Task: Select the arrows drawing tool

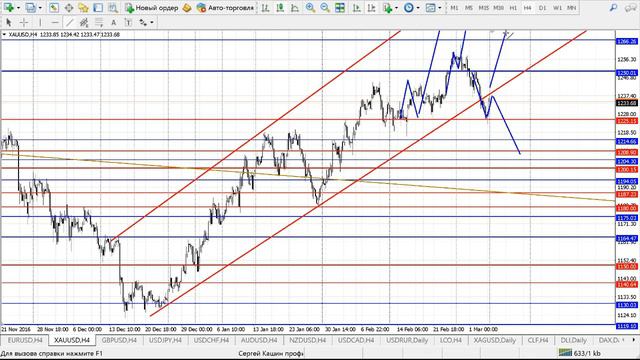Action: [143, 22]
